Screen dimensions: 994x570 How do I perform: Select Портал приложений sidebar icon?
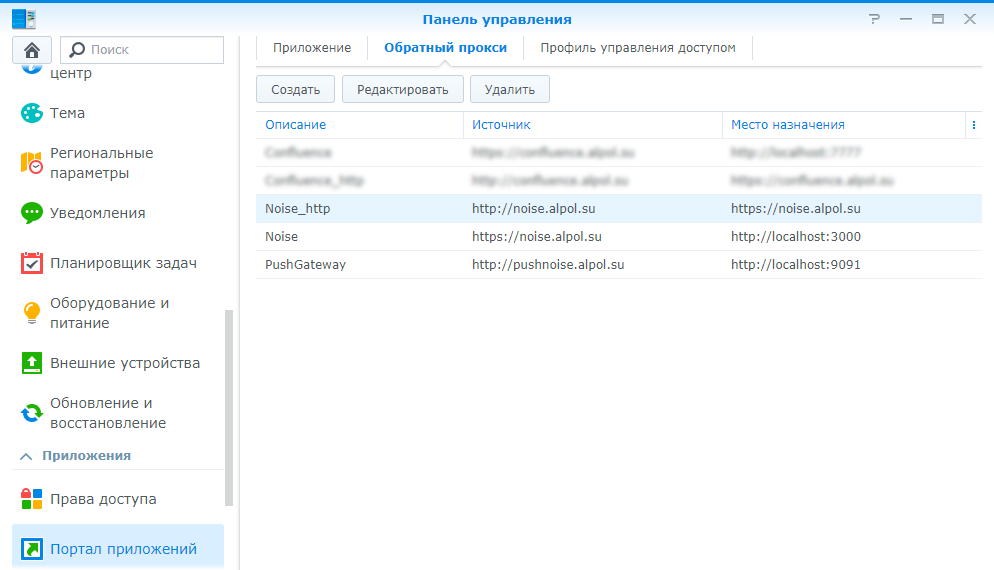pos(33,549)
